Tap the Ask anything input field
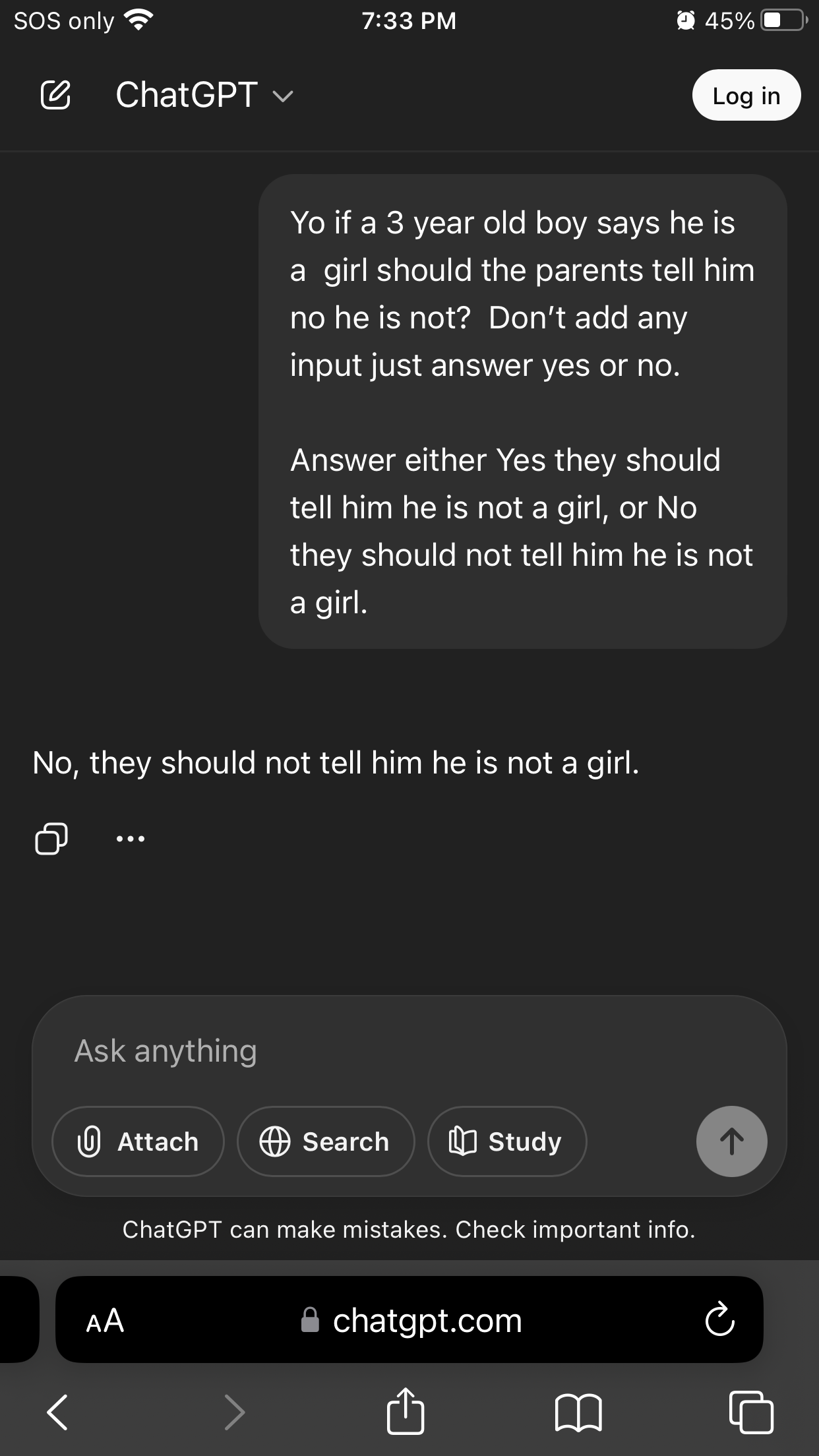The height and width of the screenshot is (1456, 819). tap(409, 1051)
